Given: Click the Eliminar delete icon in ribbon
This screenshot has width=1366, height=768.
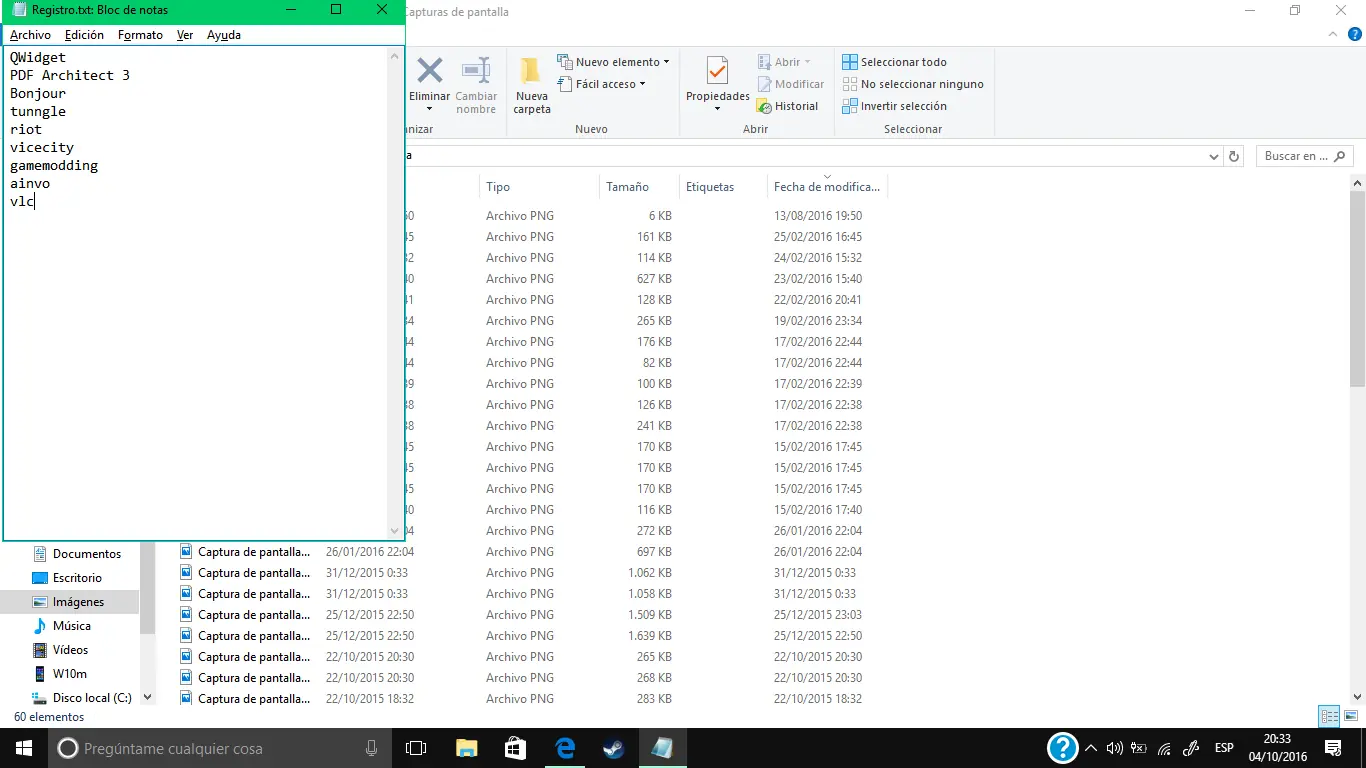Looking at the screenshot, I should coord(430,71).
